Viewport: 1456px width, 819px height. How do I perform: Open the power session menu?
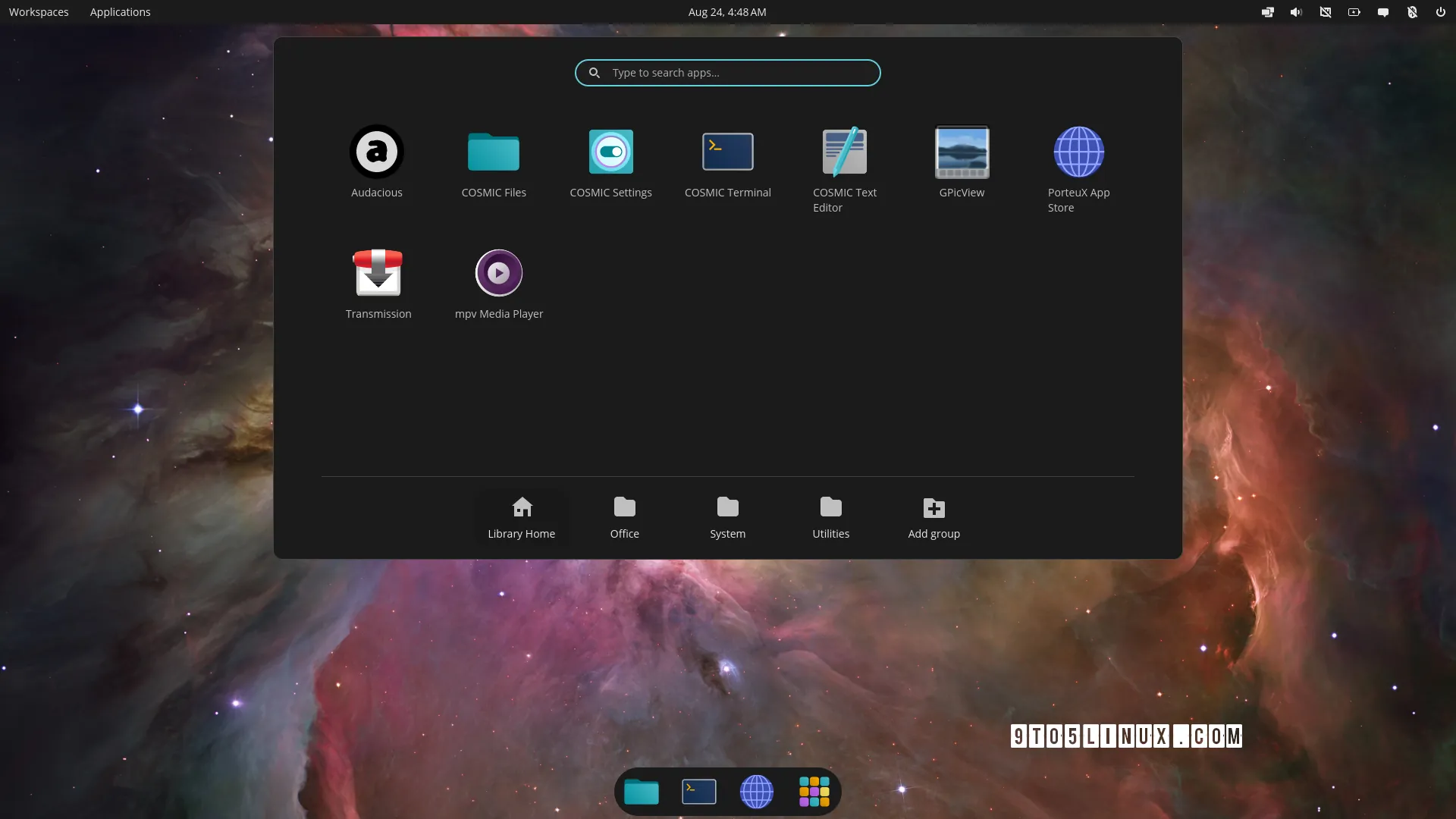pos(1440,12)
